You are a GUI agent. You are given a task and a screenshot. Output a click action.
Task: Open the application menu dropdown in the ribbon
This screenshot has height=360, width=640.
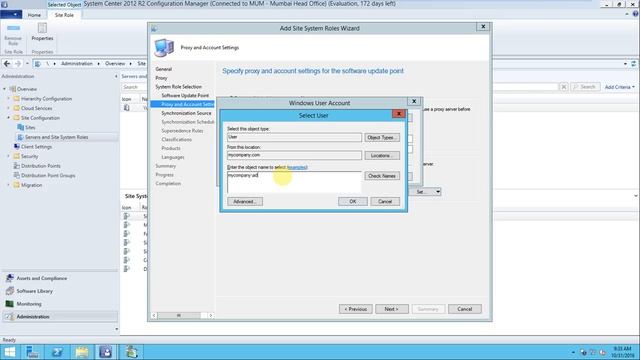point(11,15)
